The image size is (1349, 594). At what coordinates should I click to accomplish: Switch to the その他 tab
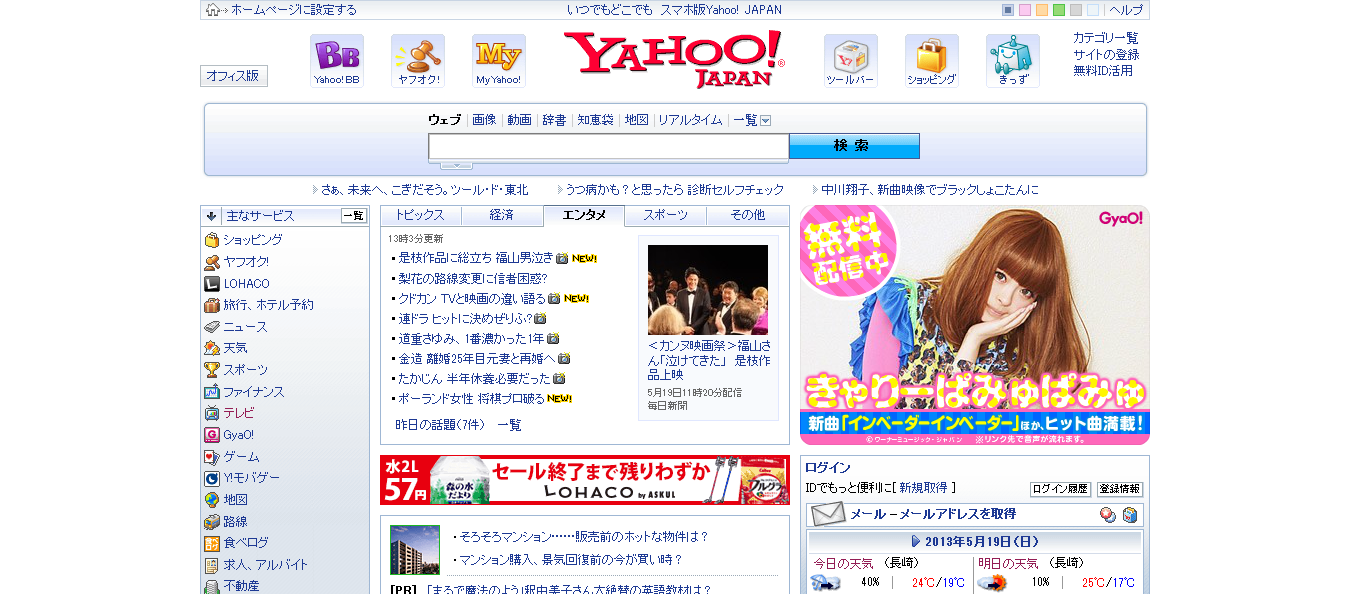coord(747,215)
